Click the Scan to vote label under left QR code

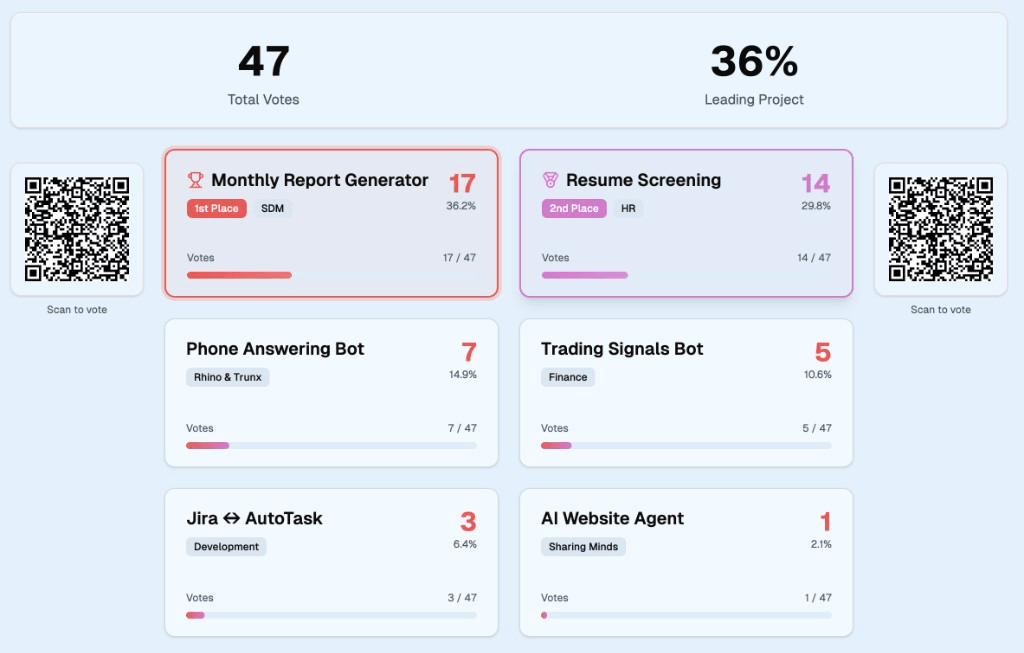(77, 309)
